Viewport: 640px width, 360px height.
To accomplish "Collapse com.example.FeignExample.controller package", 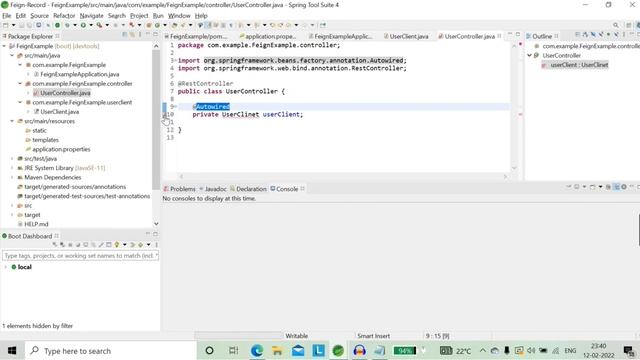I will pos(20,84).
